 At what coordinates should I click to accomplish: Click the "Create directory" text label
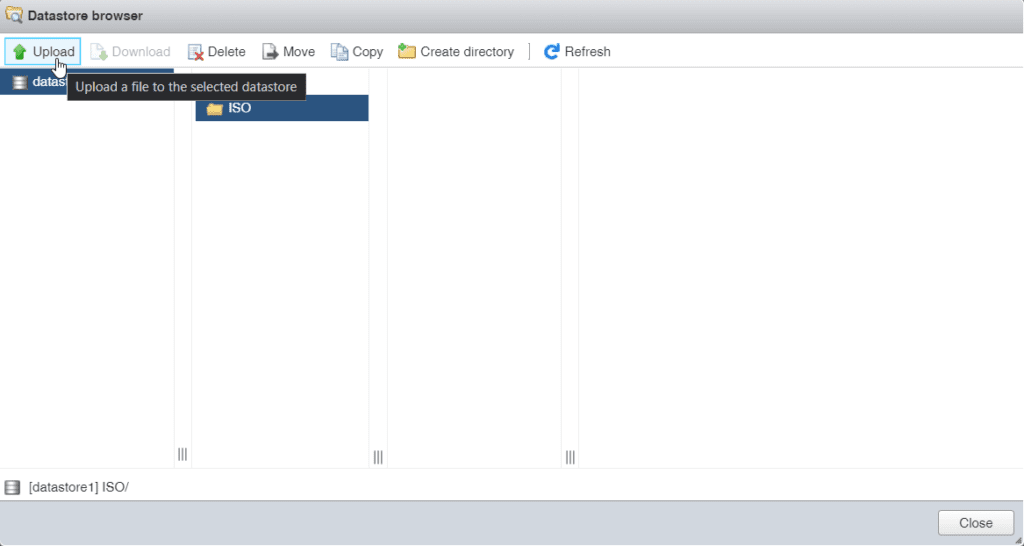(467, 52)
